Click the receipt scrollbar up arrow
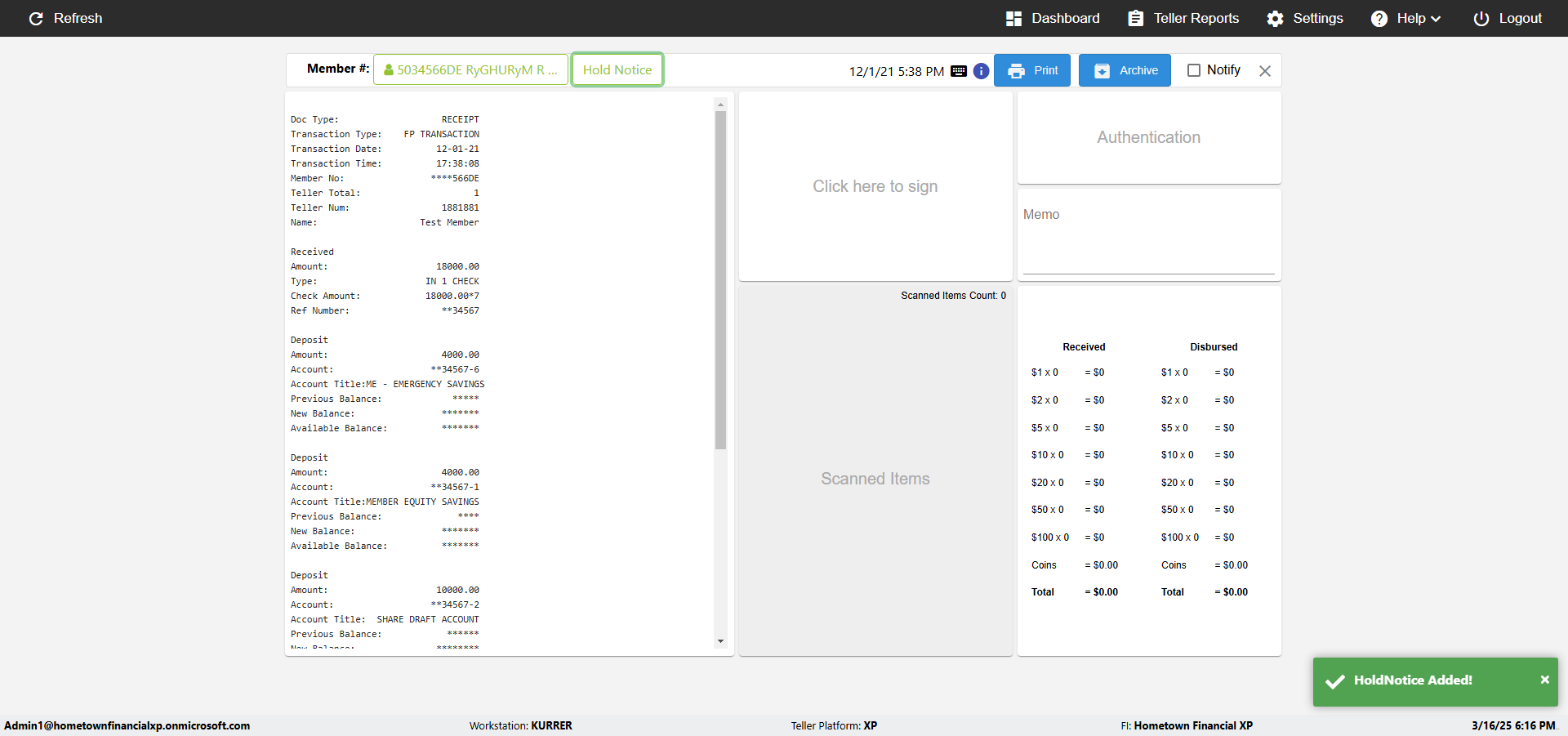1568x736 pixels. (720, 105)
